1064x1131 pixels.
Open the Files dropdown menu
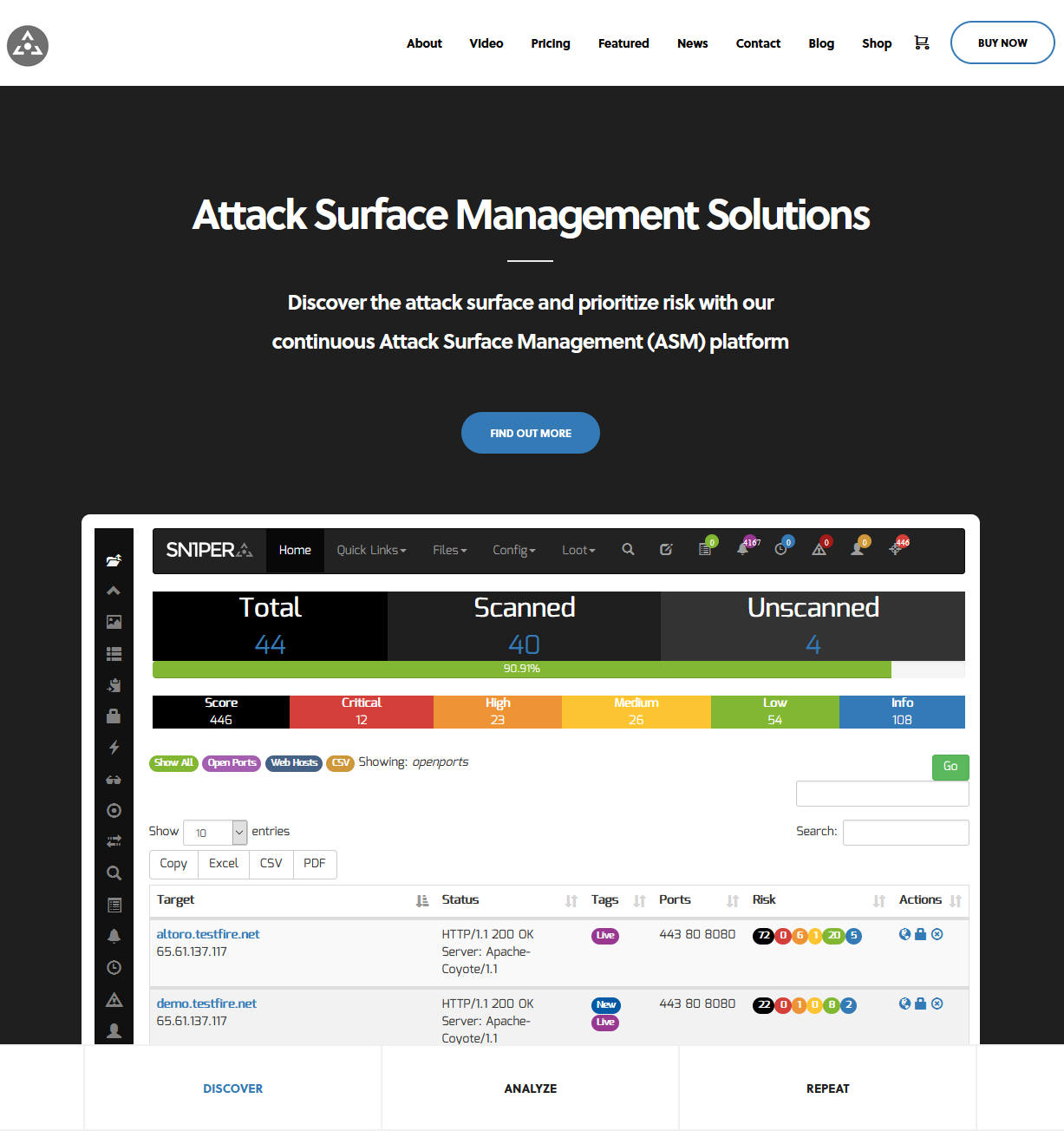(x=450, y=550)
